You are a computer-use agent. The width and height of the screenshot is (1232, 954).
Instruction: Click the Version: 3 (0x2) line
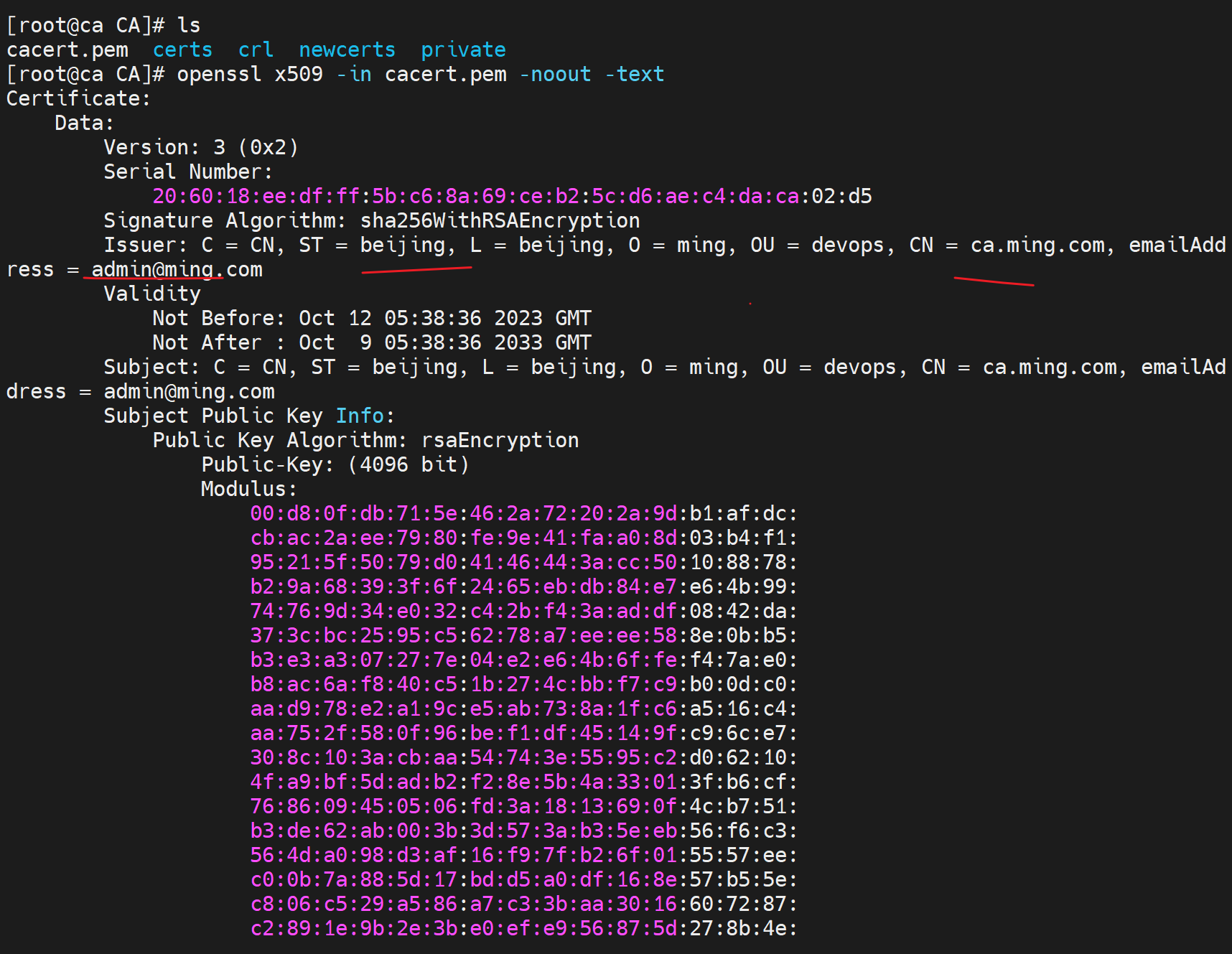(201, 148)
